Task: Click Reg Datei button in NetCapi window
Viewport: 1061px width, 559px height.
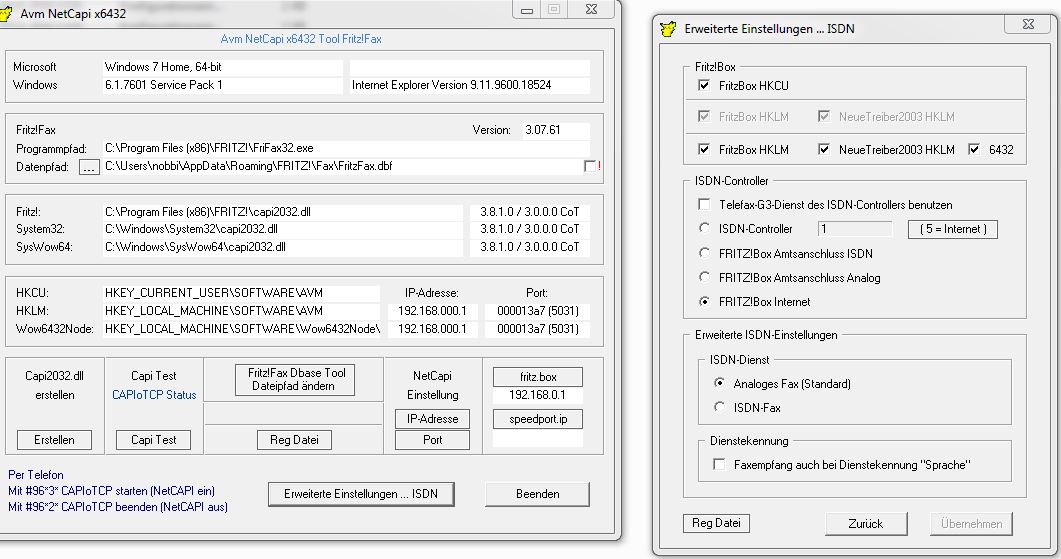Action: point(294,440)
